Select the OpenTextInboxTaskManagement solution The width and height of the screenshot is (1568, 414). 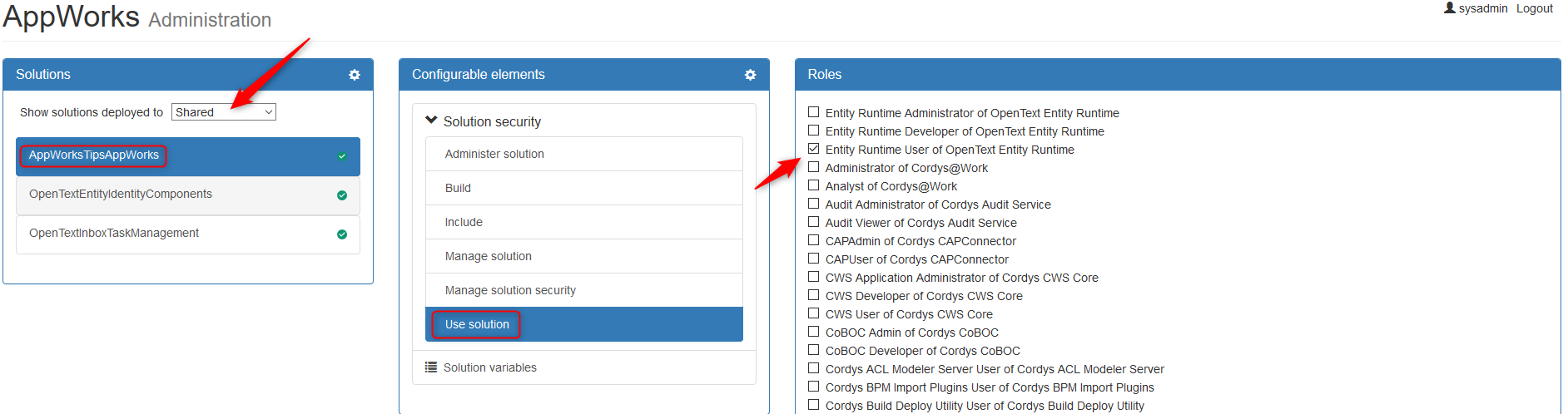point(114,234)
